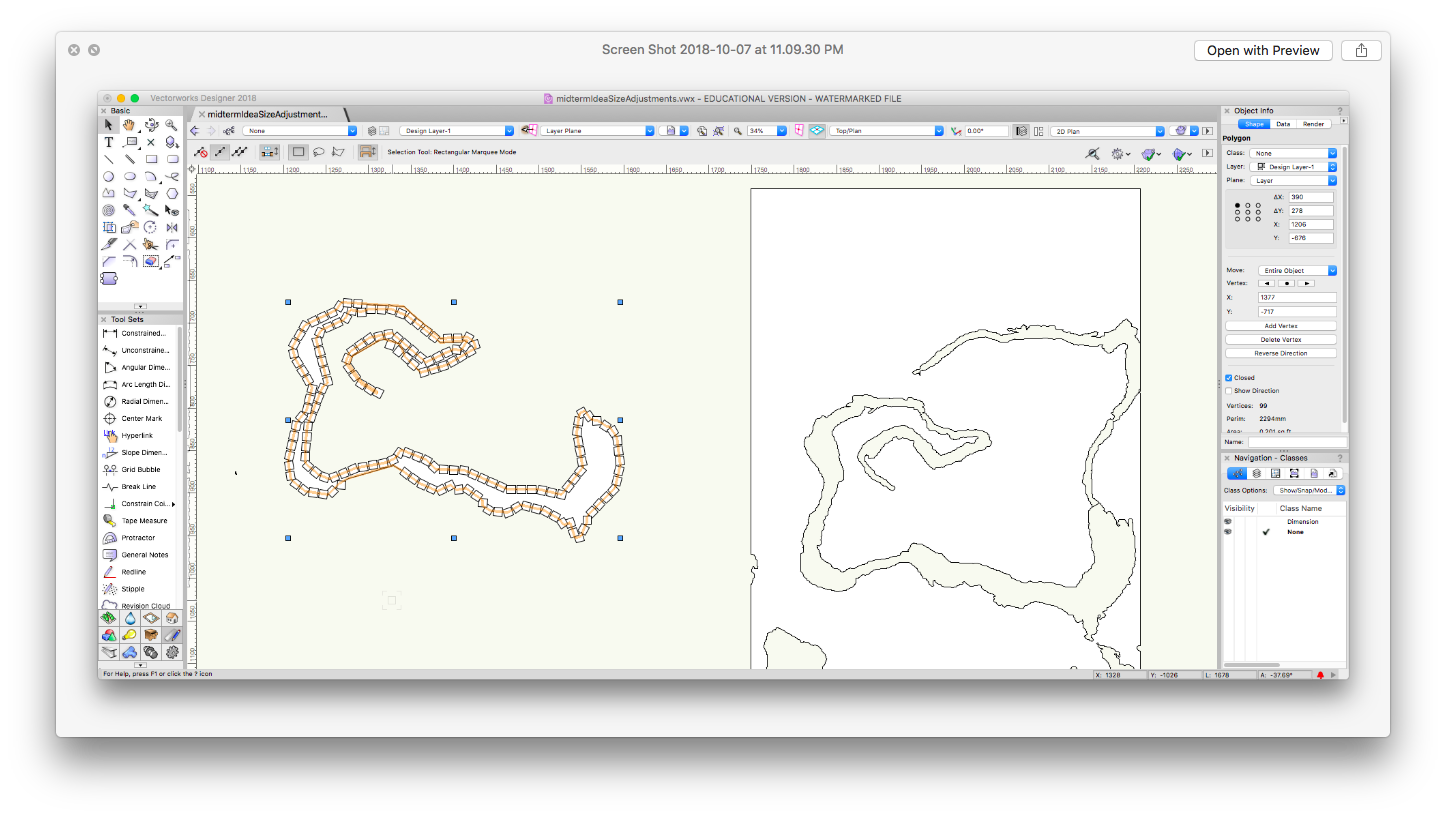Select the Rotate tool
The image size is (1446, 817).
pyautogui.click(x=151, y=228)
